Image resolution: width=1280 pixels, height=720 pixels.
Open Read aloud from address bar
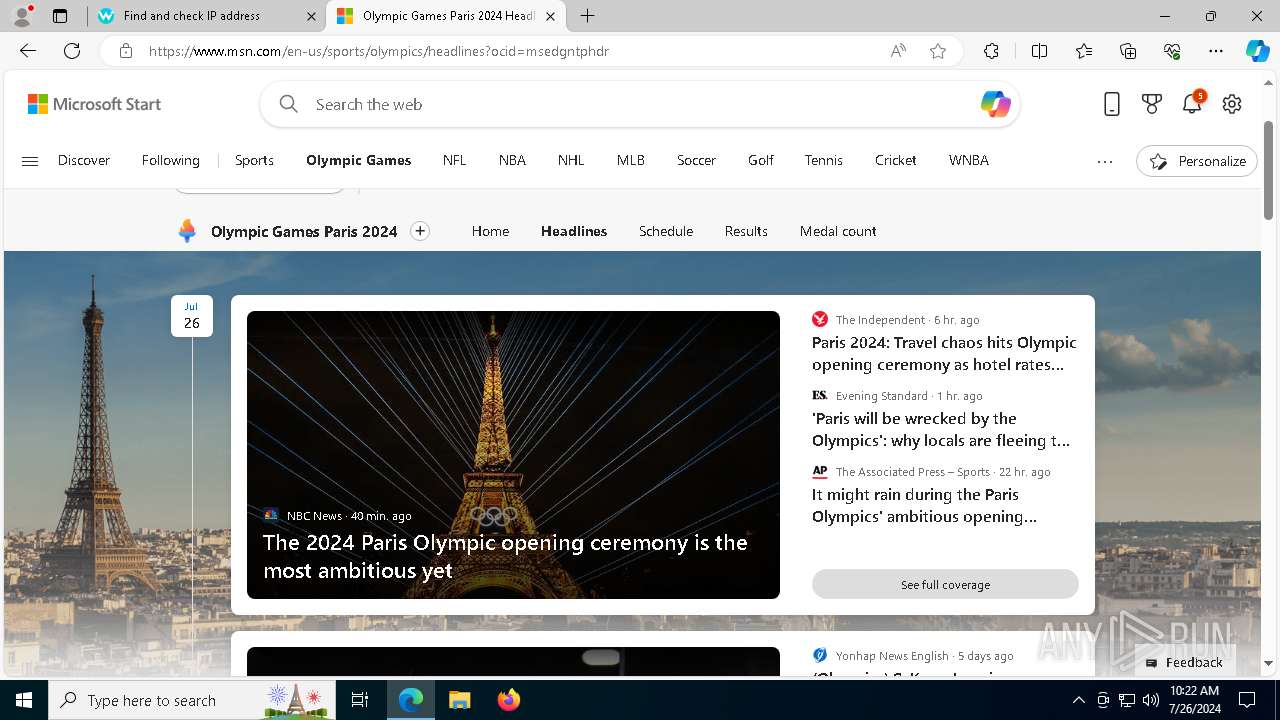pyautogui.click(x=898, y=51)
